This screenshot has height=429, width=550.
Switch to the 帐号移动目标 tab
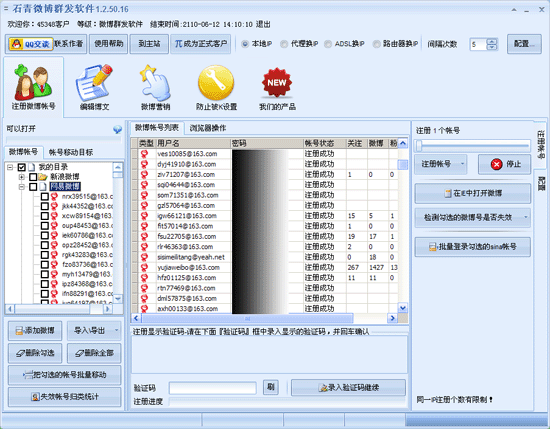[71, 152]
